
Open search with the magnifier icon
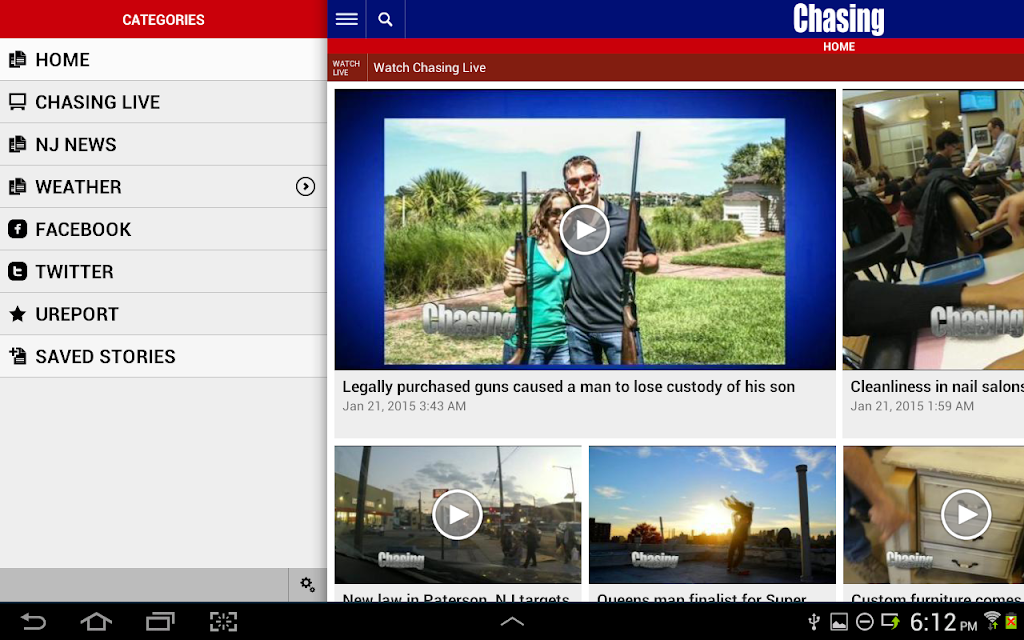(385, 19)
